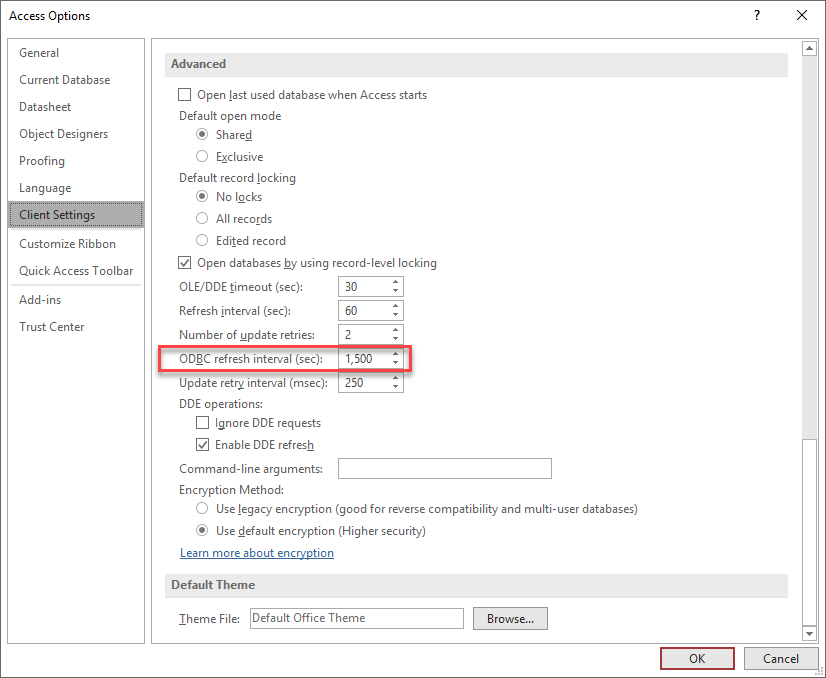Open Learn more about encryption link
Screen dimensions: 826x678
[257, 553]
